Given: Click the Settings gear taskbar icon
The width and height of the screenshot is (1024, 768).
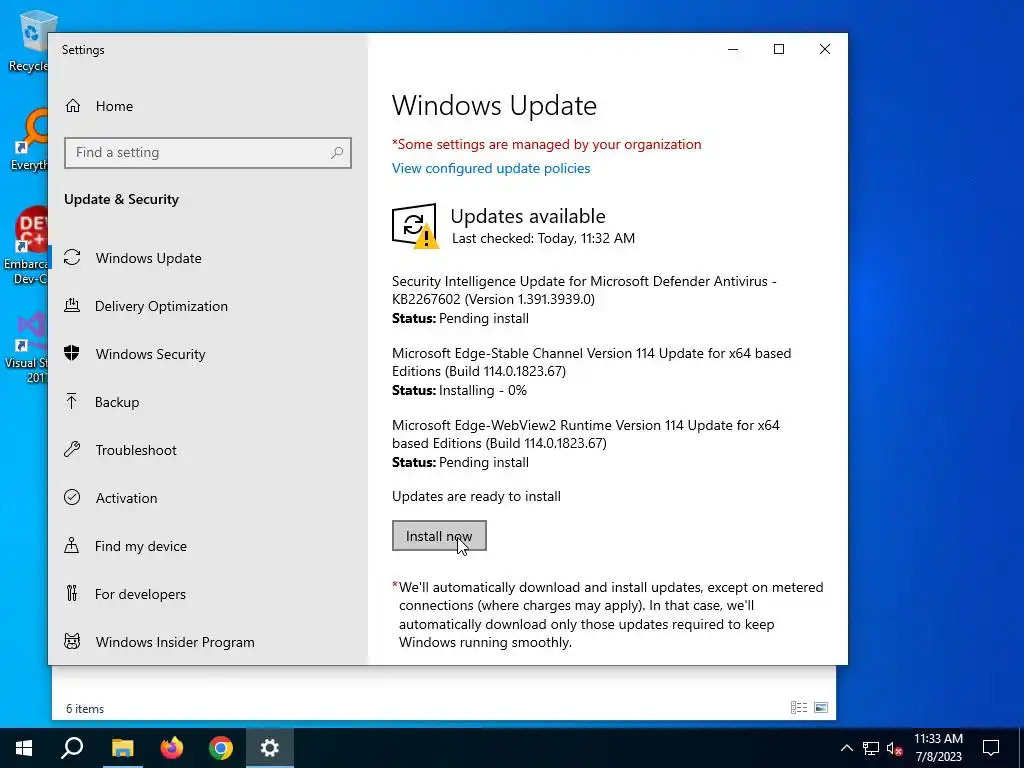Looking at the screenshot, I should [x=270, y=748].
